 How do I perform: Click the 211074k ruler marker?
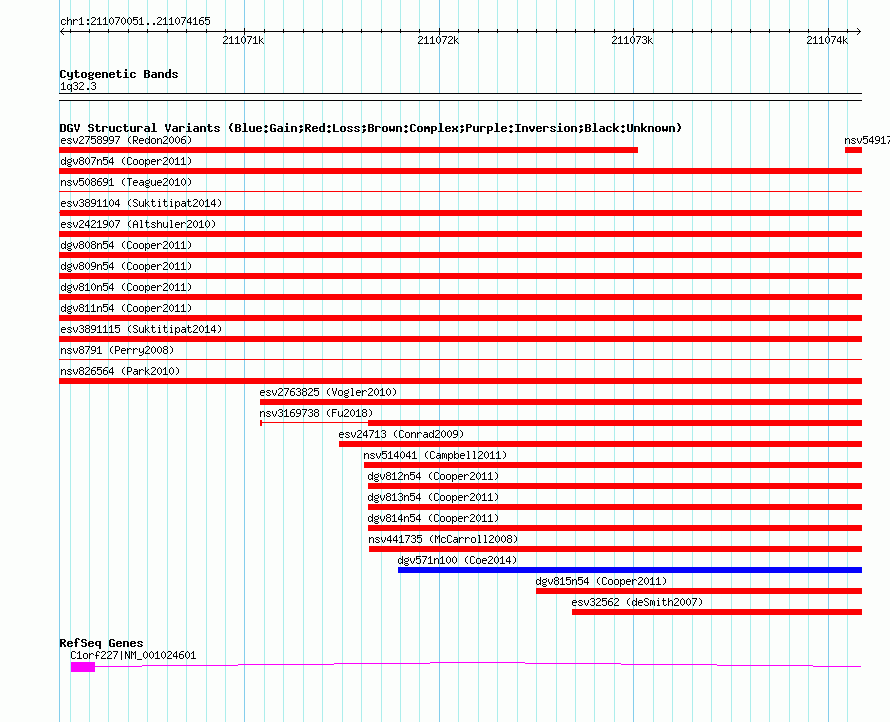click(827, 40)
